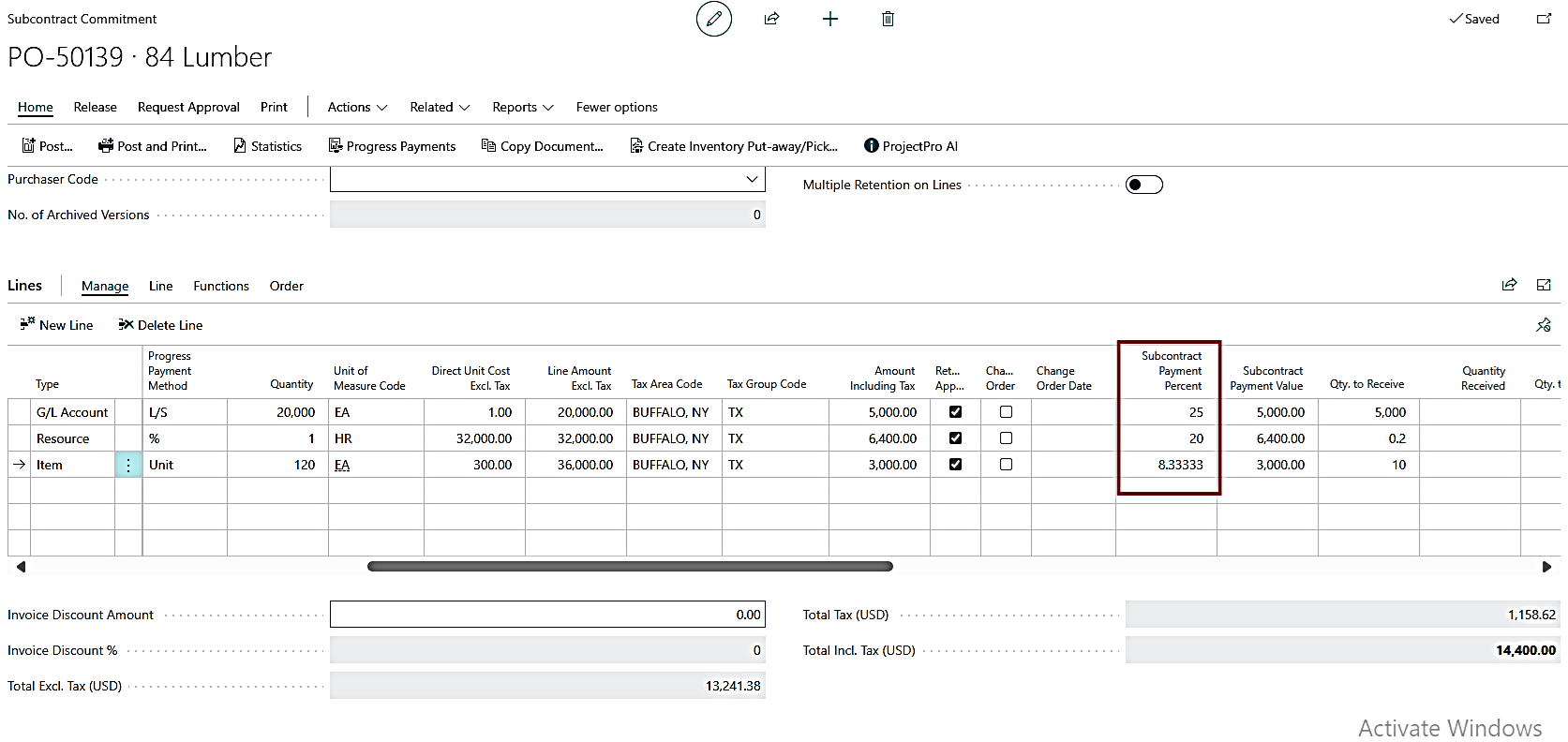1568x742 pixels.
Task: Check Change Order box in Item row
Action: click(x=1006, y=464)
